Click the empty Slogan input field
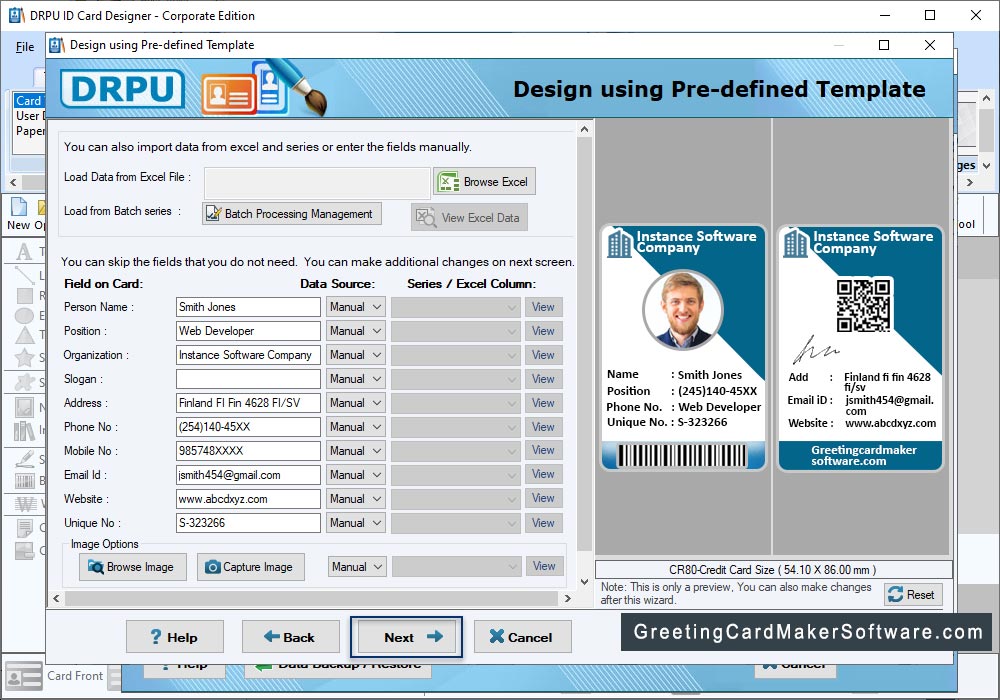 [x=248, y=379]
